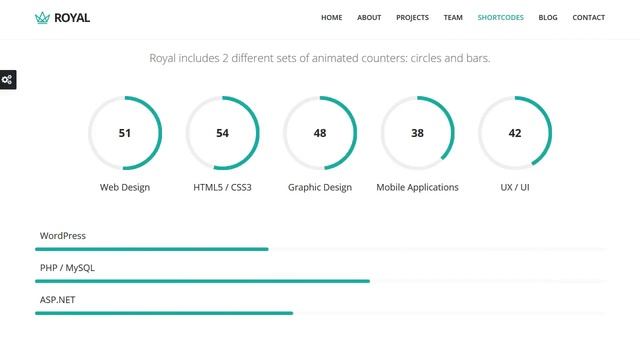Click the WordPress progress bar
640x360 pixels.
[321, 249]
